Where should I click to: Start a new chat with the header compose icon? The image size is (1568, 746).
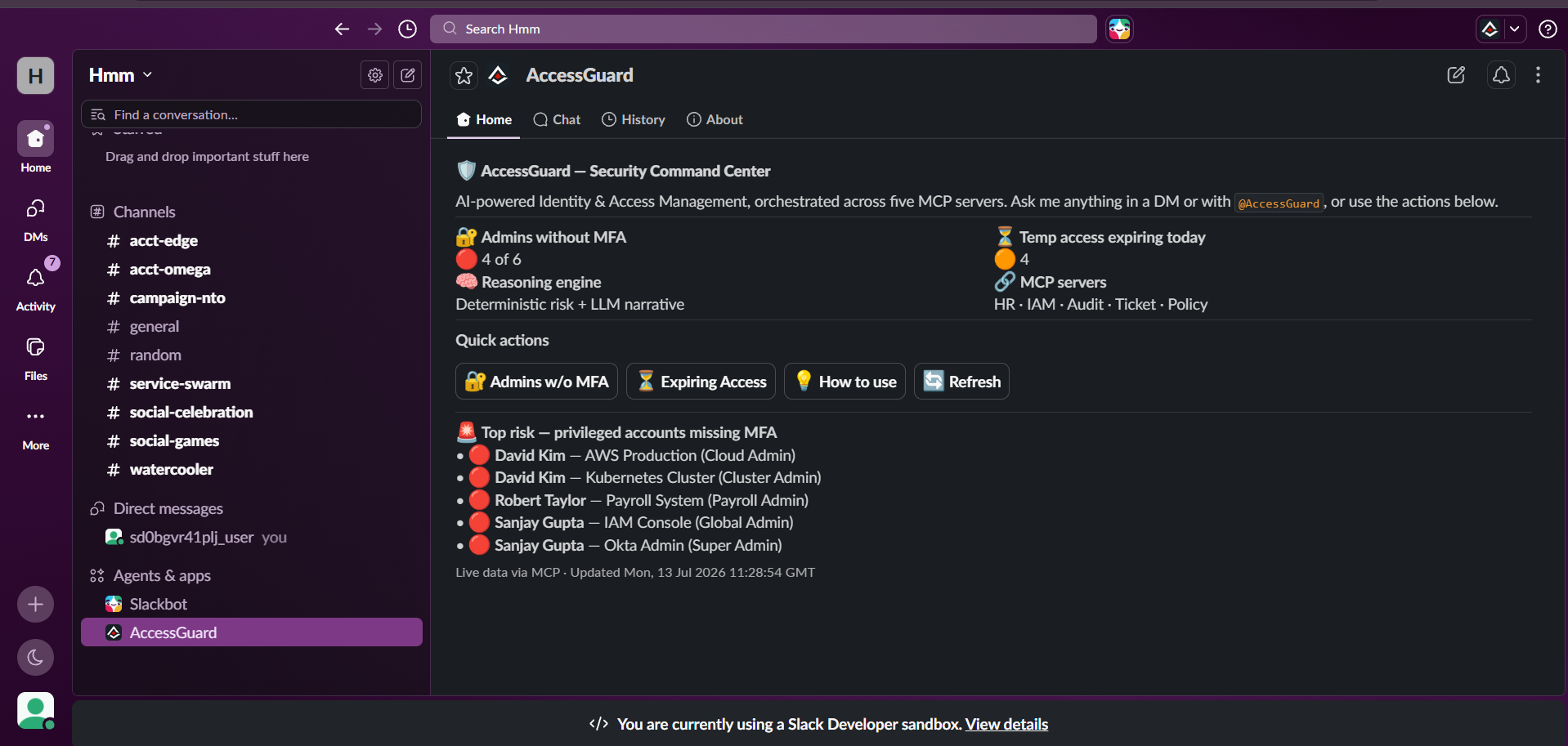tap(1456, 75)
